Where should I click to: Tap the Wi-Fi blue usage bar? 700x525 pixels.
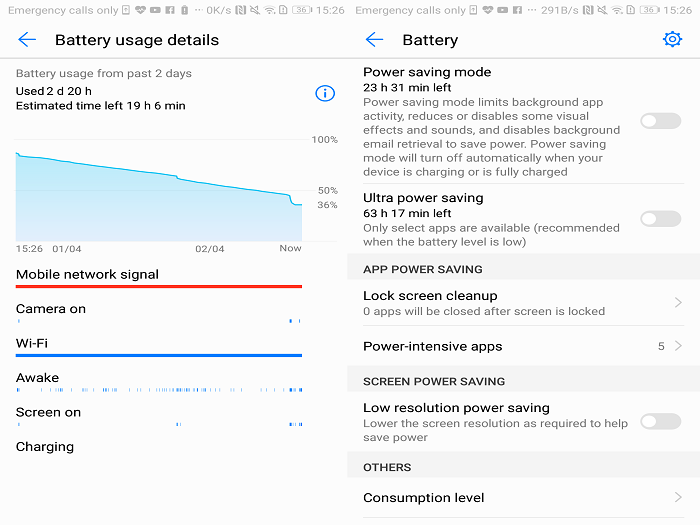click(x=159, y=355)
